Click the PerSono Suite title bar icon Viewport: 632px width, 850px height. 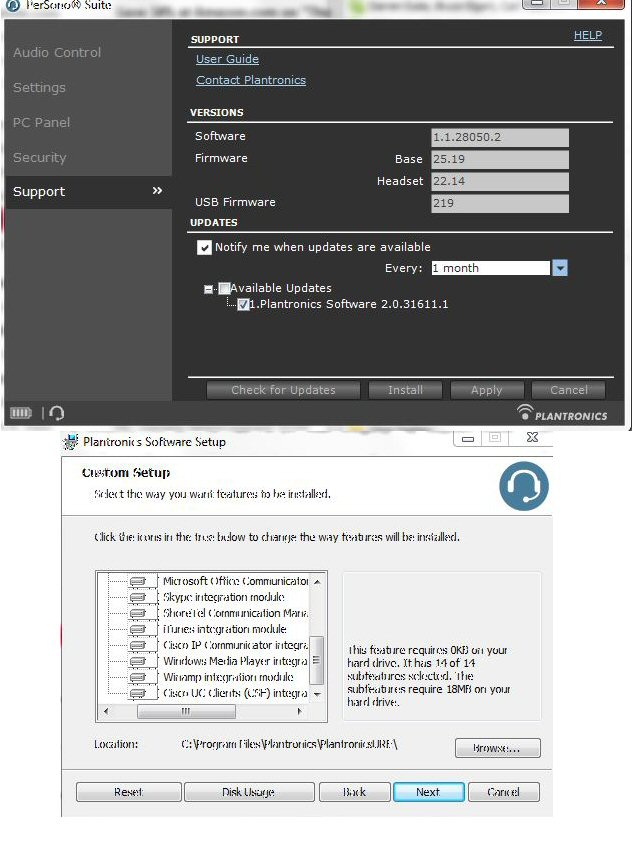[12, 5]
